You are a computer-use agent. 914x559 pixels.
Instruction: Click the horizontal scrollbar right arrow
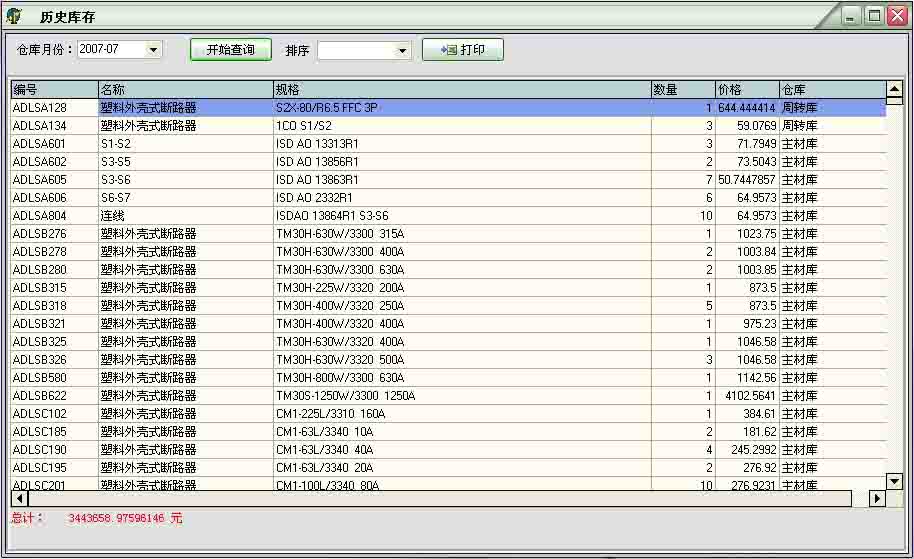(877, 498)
